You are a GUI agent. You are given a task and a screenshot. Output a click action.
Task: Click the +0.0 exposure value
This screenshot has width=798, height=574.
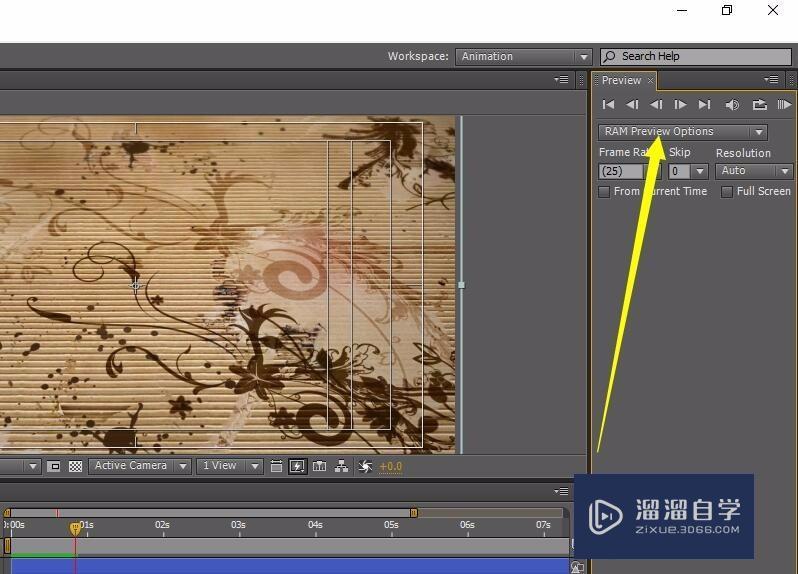tap(391, 467)
